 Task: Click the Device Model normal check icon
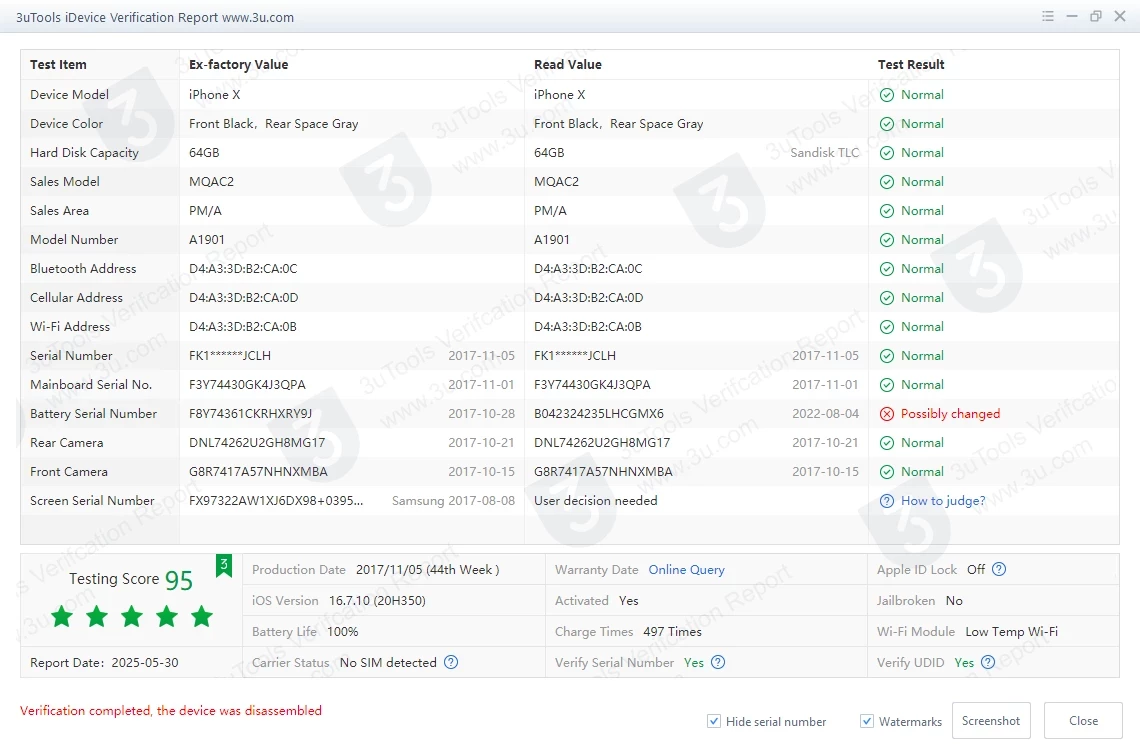click(887, 94)
